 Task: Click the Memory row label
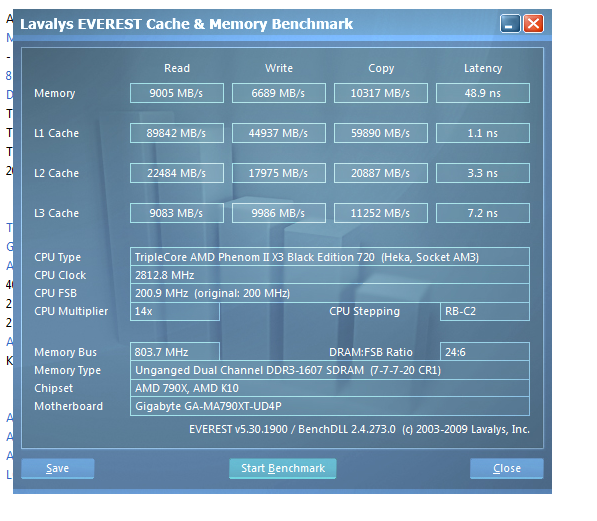[54, 93]
